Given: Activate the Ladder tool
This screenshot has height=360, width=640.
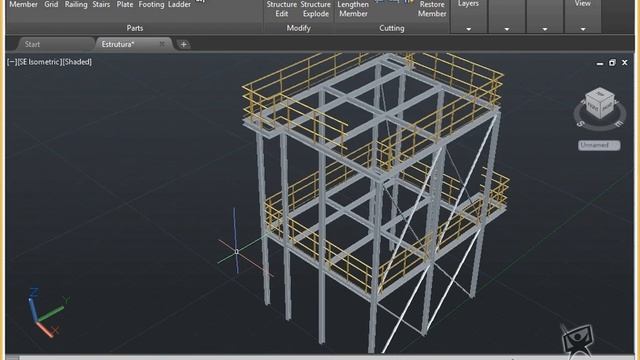Looking at the screenshot, I should [179, 5].
